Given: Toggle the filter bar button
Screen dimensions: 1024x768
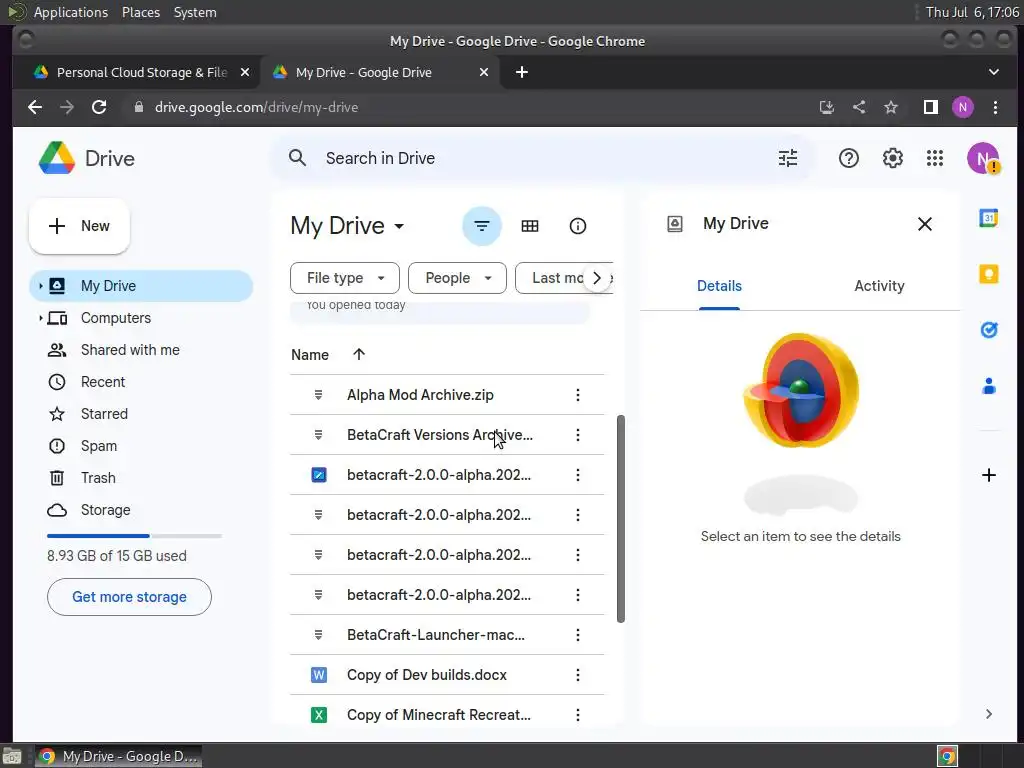Looking at the screenshot, I should 481,226.
